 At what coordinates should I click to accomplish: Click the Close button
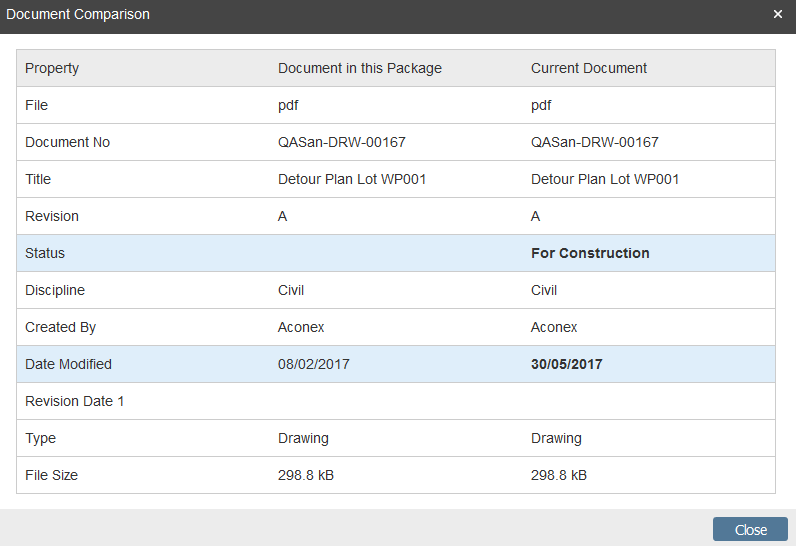coord(750,530)
